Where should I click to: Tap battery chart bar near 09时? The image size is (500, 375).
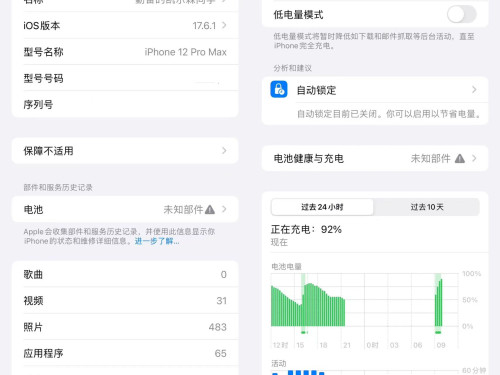[x=439, y=303]
